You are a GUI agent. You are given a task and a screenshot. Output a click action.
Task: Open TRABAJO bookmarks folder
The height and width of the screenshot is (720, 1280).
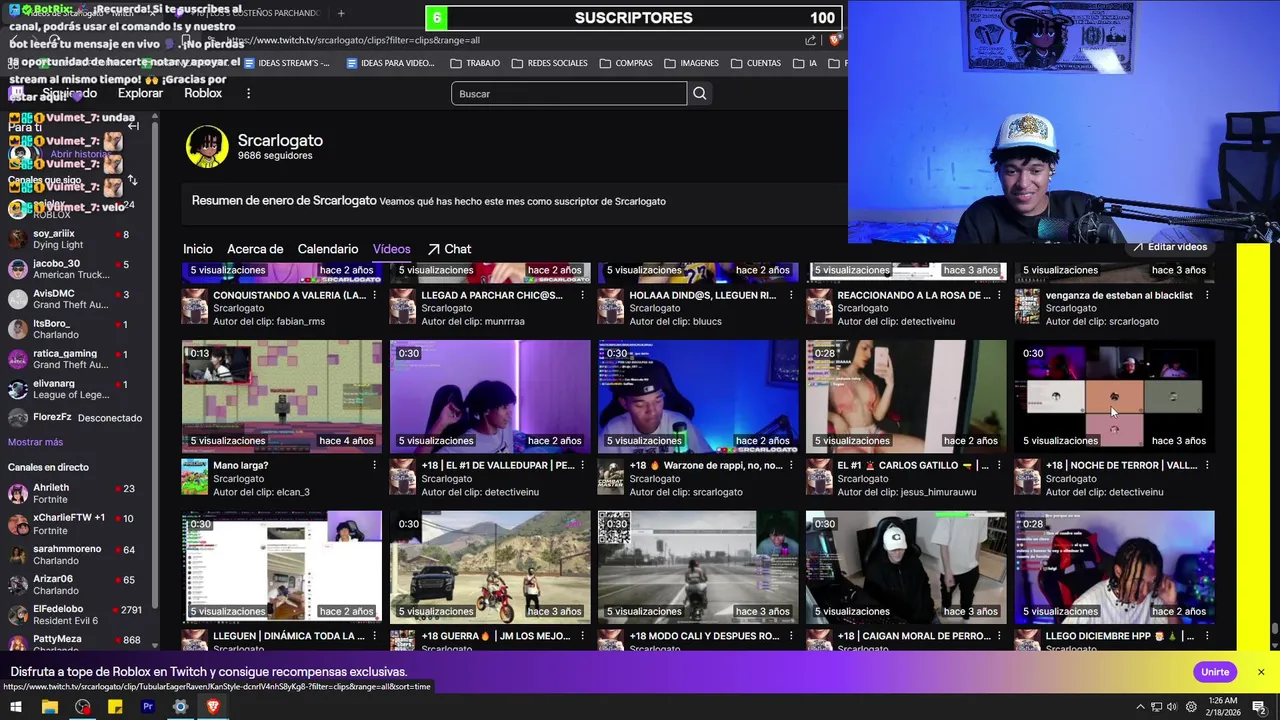tap(475, 63)
